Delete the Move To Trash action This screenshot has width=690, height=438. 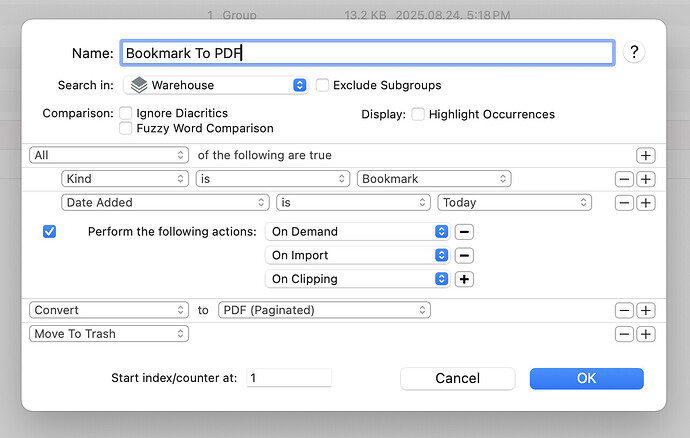pos(624,334)
